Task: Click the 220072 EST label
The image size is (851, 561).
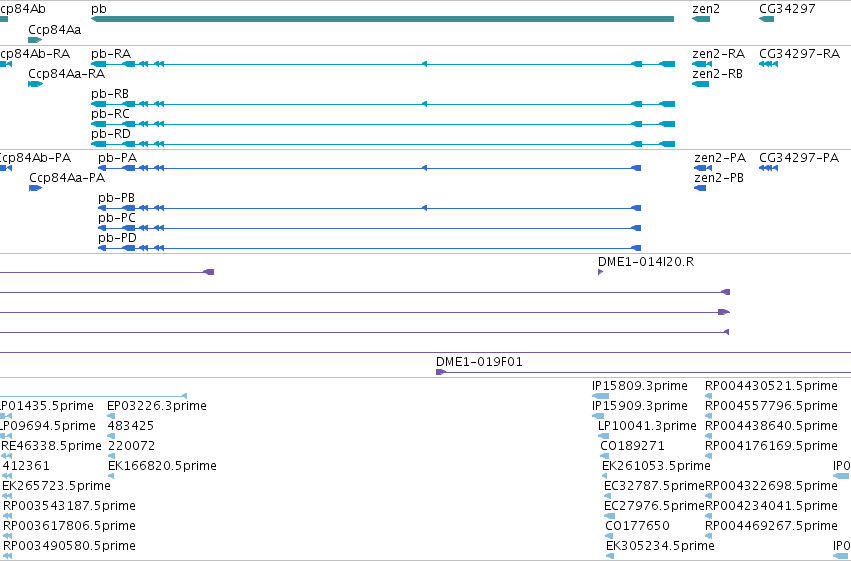Action: click(132, 446)
